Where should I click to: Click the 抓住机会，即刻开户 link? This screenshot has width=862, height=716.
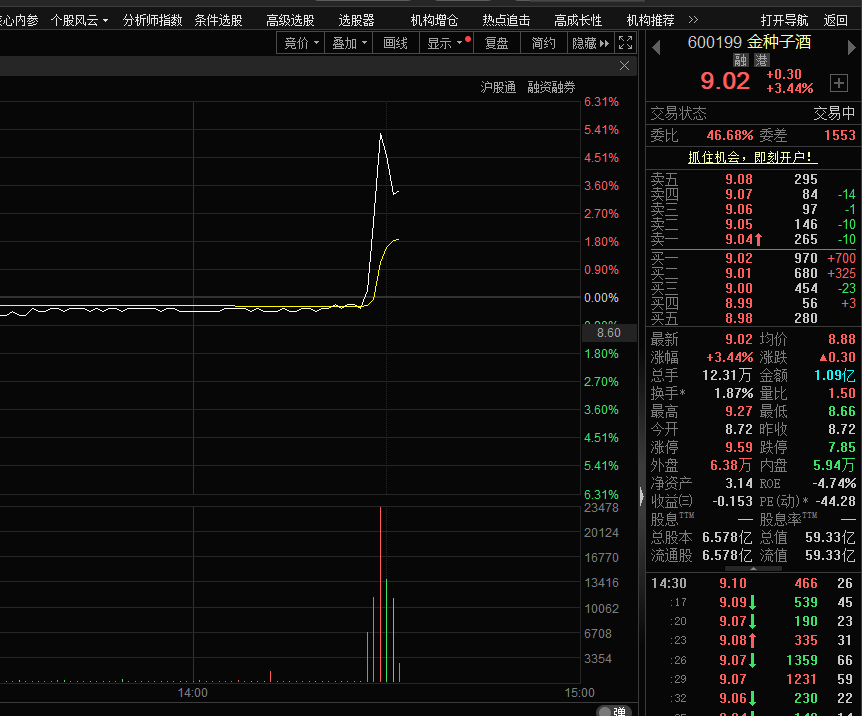[x=752, y=157]
